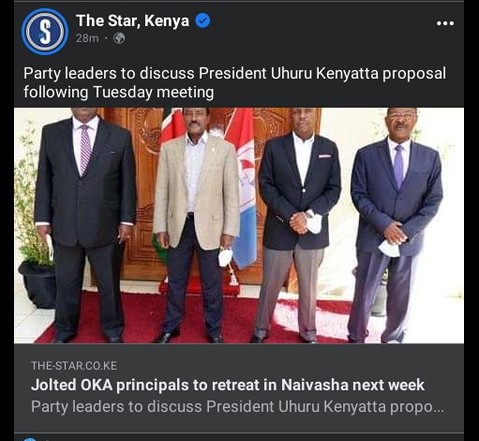Screen dimensions: 479x441
Task: Click the THE-STAR.CO.KE domain label
Action: coord(74,366)
